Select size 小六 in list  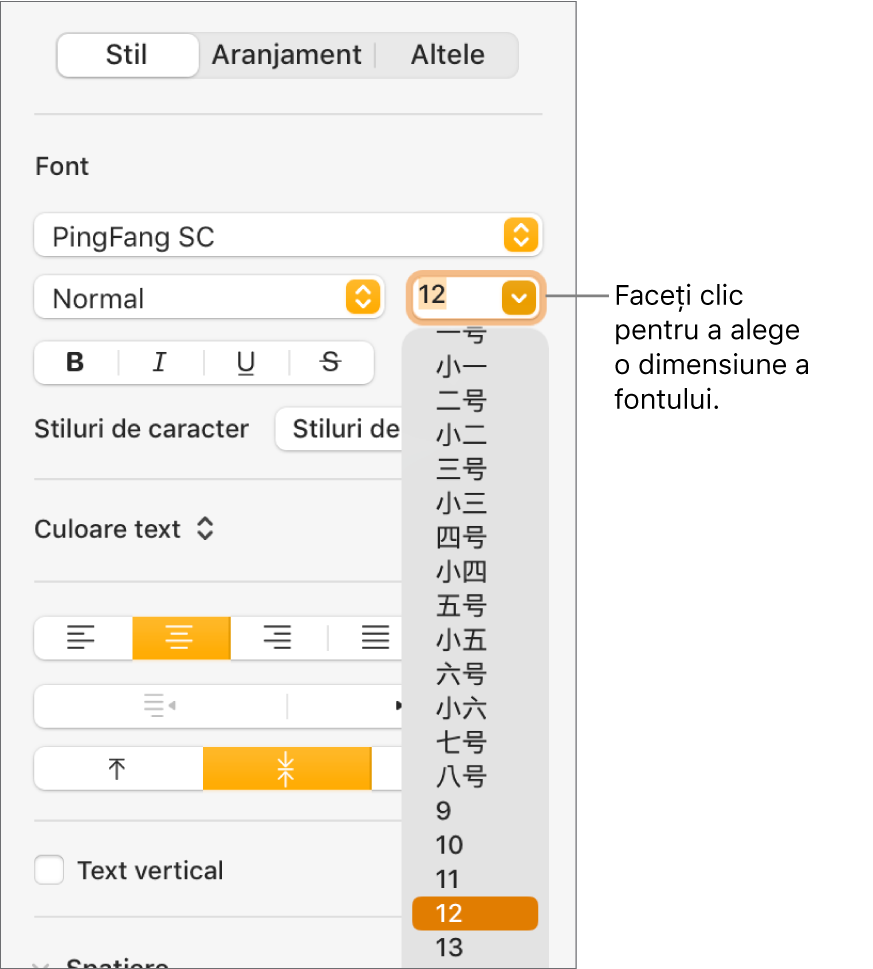[474, 708]
